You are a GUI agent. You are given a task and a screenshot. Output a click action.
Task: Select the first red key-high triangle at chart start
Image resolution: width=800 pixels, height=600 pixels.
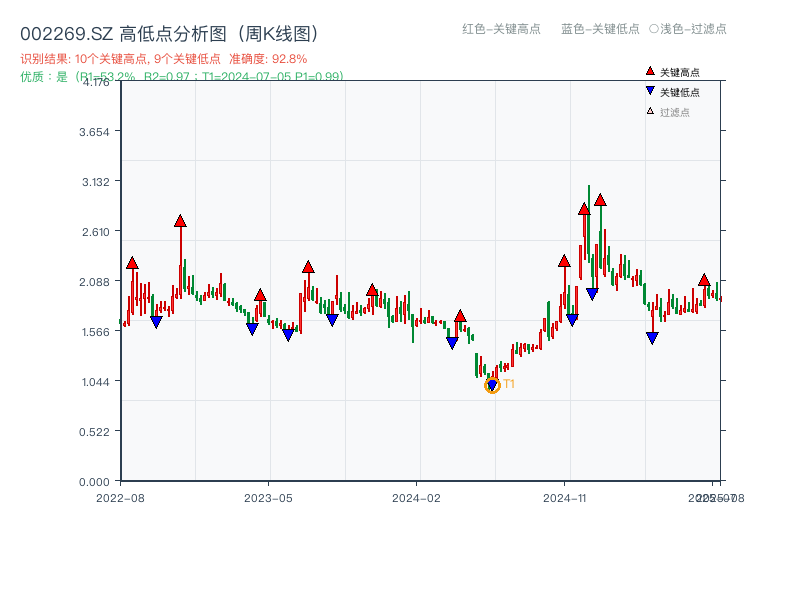[130, 262]
